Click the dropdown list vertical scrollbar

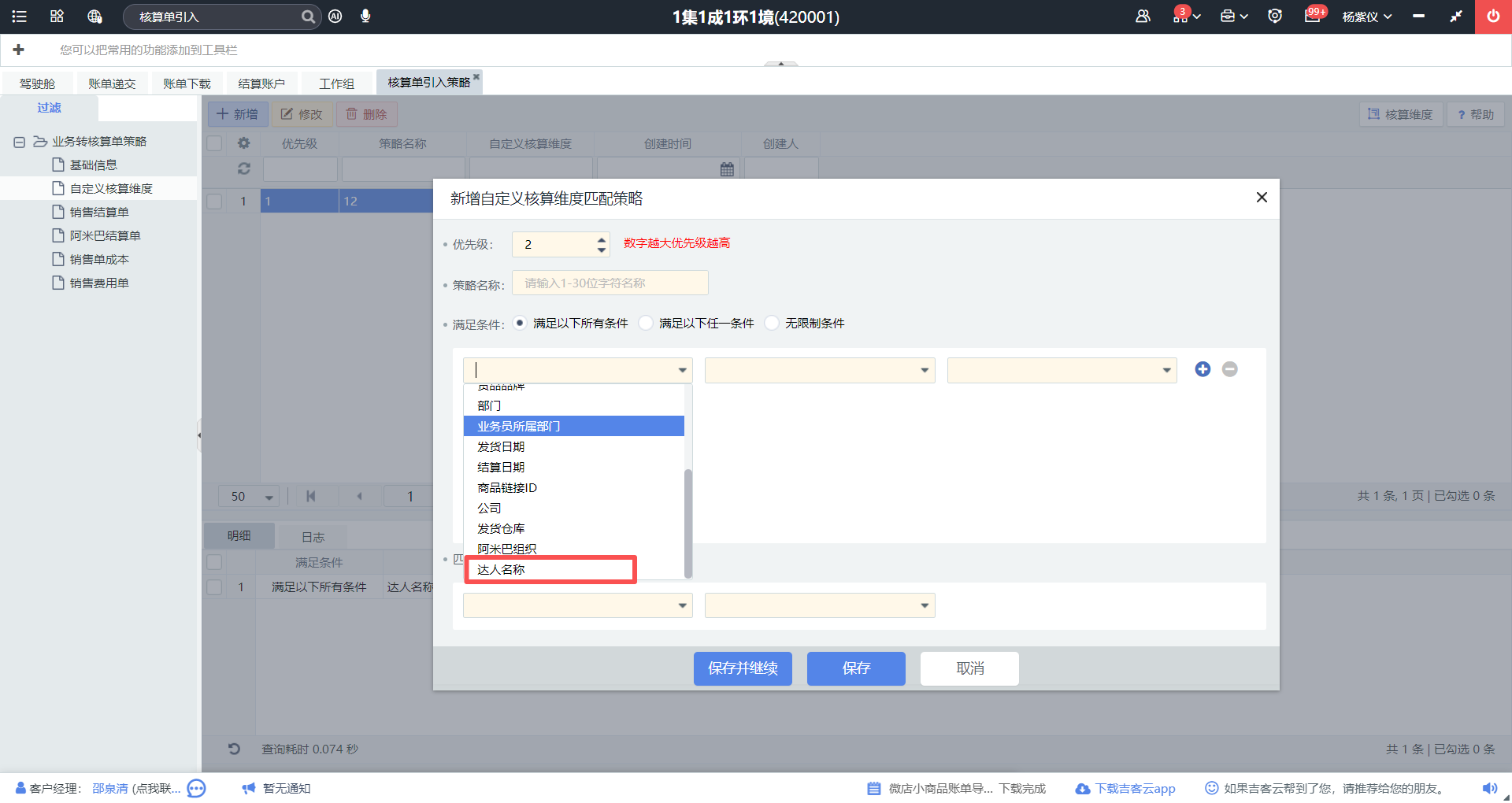click(x=687, y=522)
